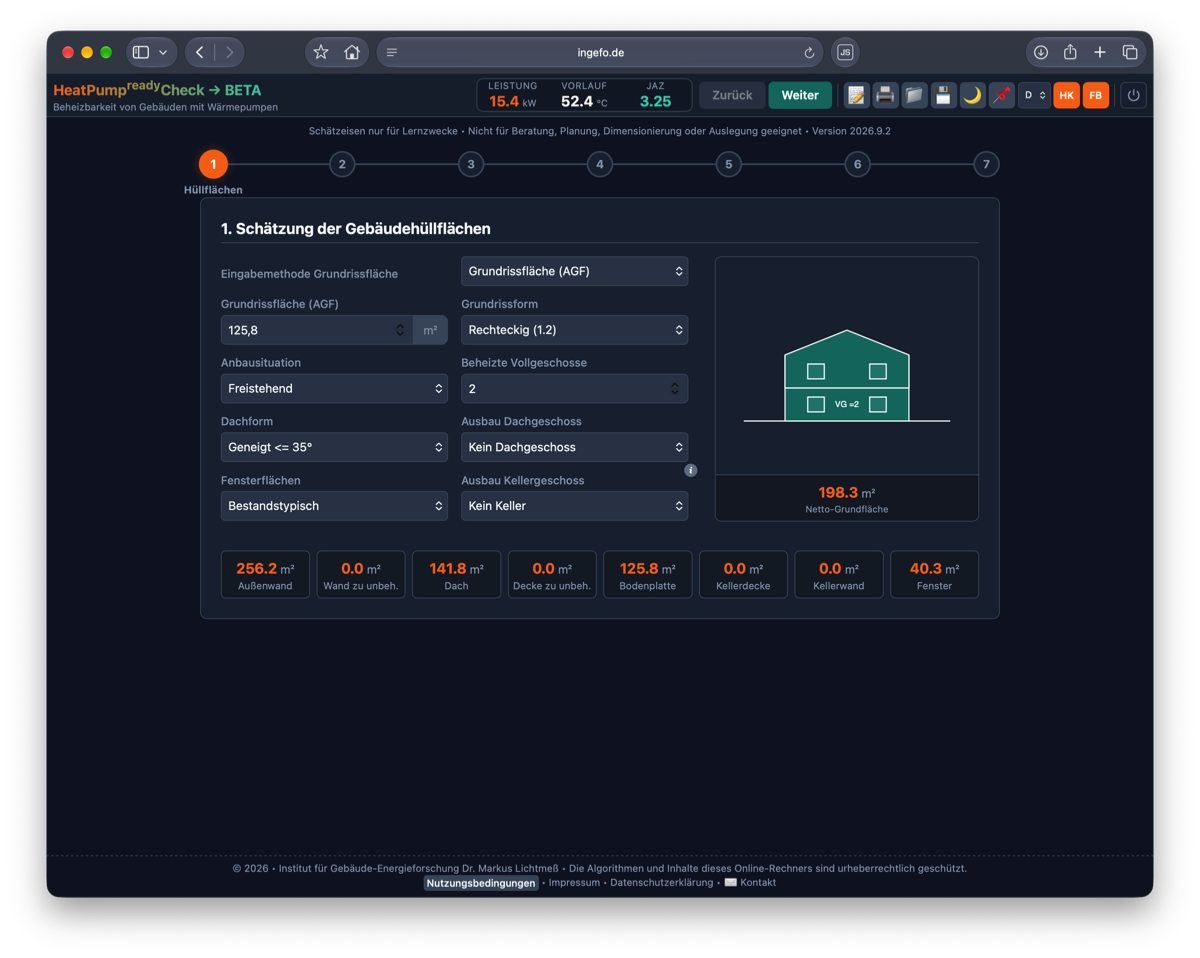The image size is (1200, 958).
Task: Open the Fensterflächen dropdown
Action: [x=334, y=506]
